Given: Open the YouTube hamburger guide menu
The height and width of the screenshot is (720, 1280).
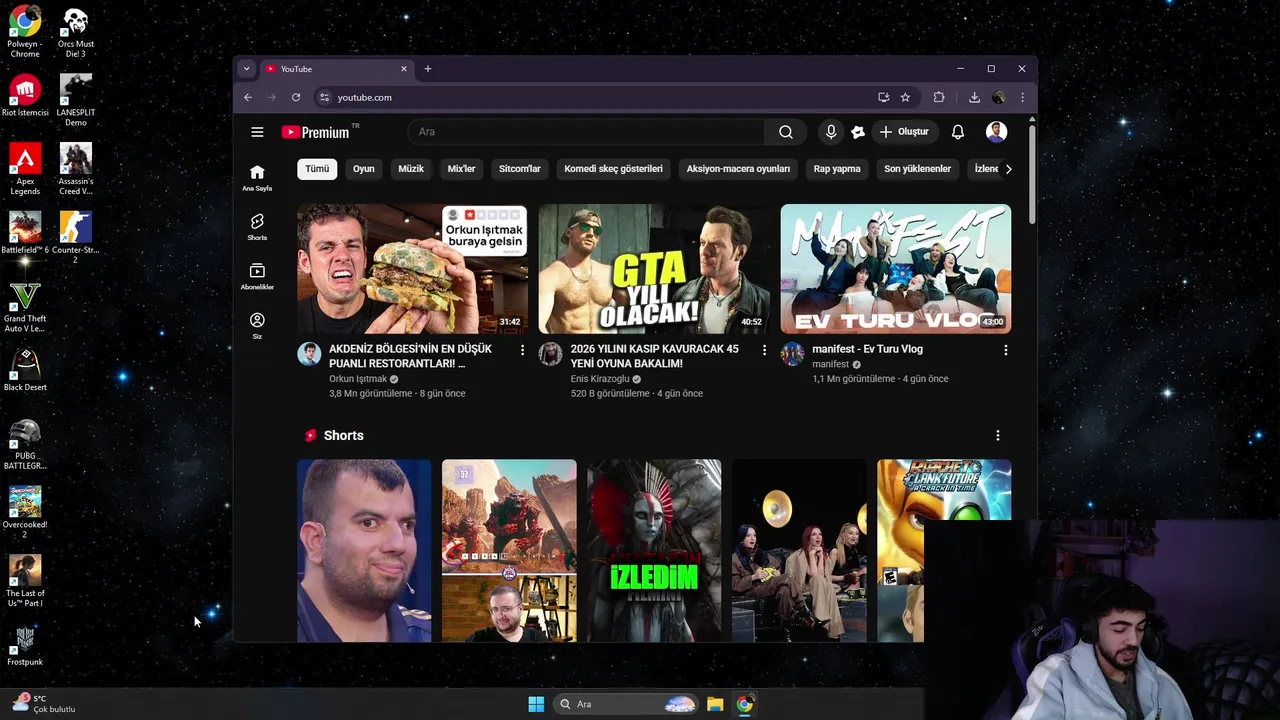Looking at the screenshot, I should [x=257, y=132].
